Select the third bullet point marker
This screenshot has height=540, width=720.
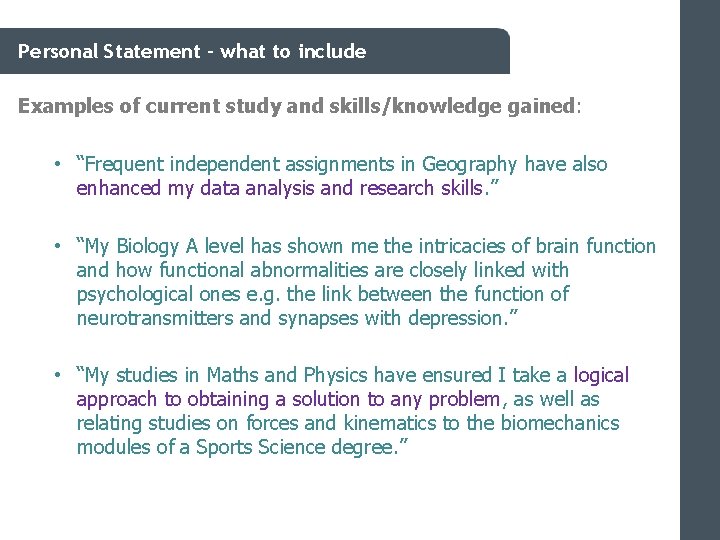60,375
